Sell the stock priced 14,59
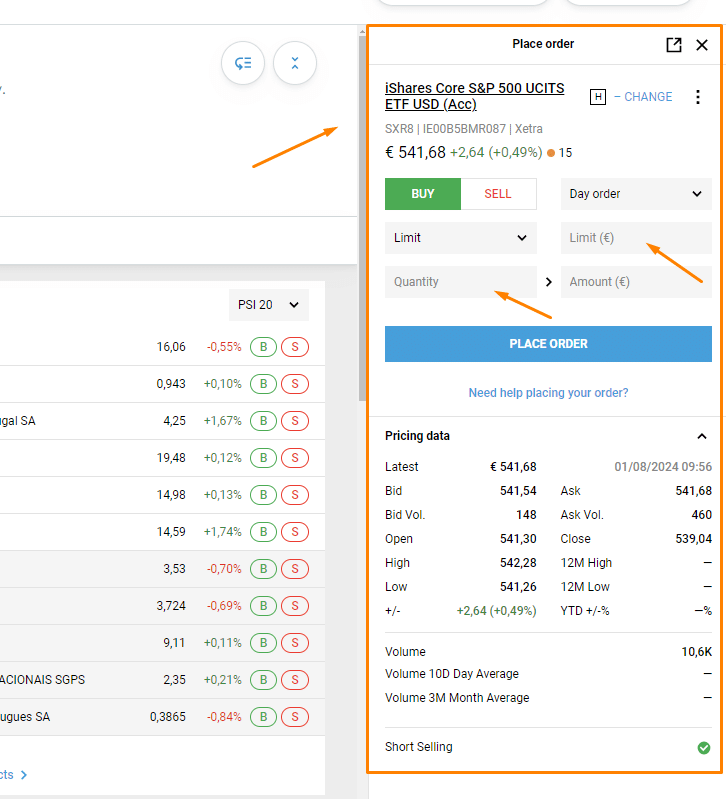 click(x=295, y=532)
